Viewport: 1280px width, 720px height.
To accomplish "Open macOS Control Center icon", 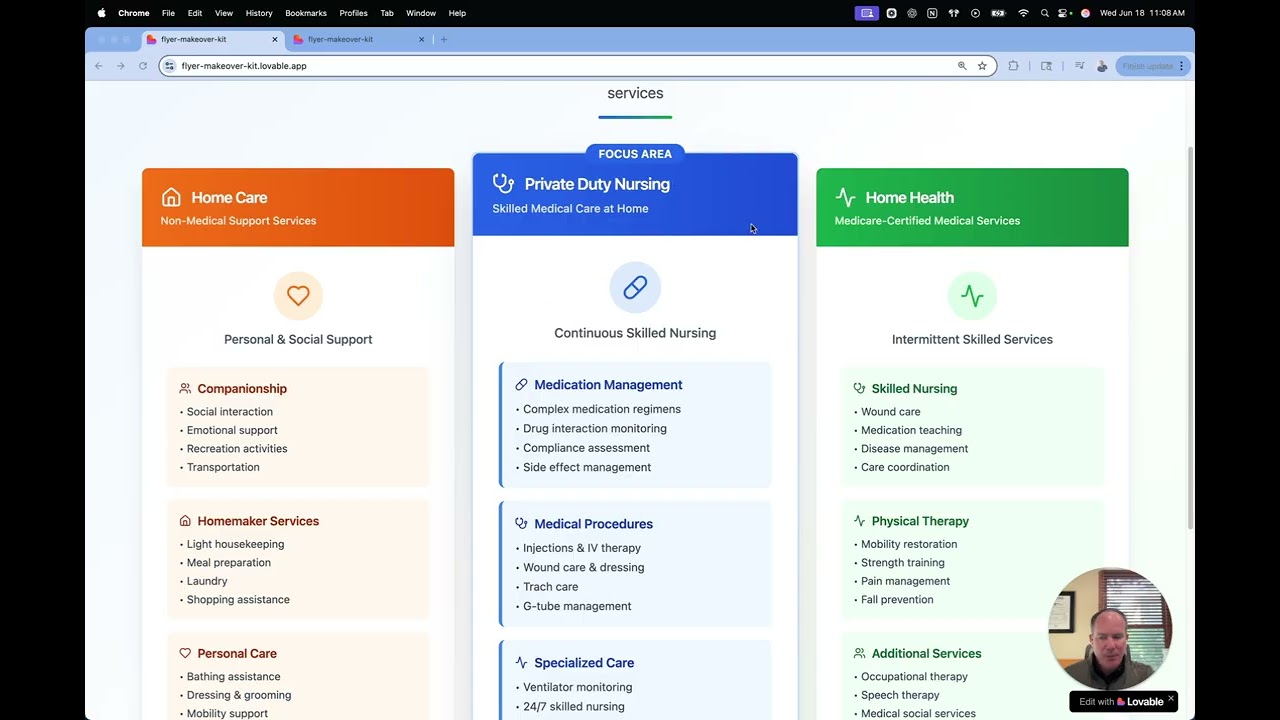I will [1065, 13].
